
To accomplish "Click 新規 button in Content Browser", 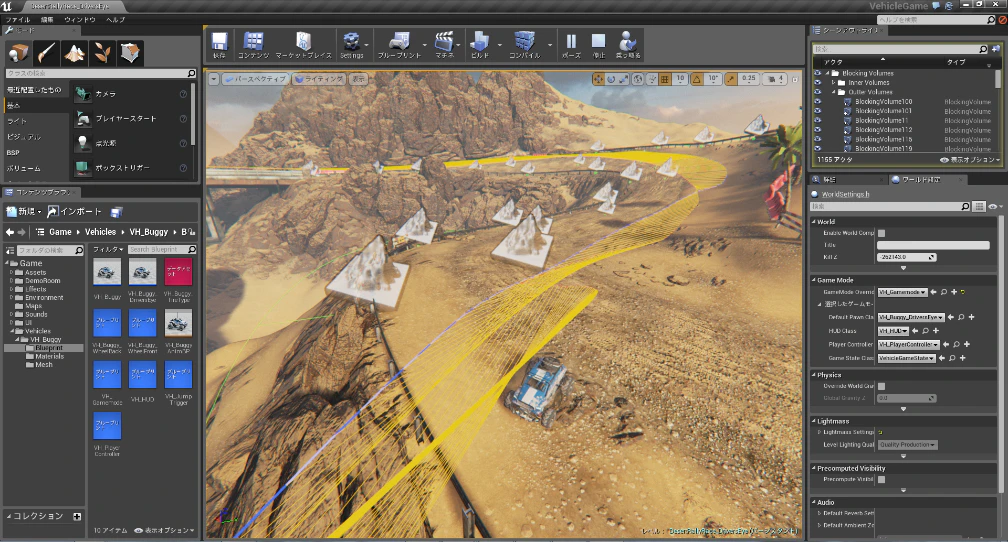I will (x=24, y=212).
